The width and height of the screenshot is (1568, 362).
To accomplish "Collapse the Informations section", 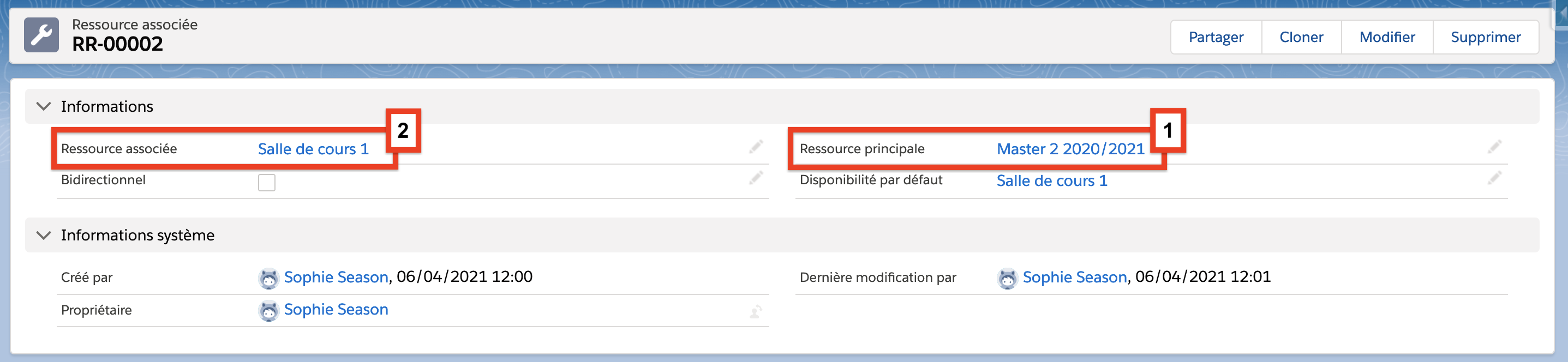I will (43, 105).
